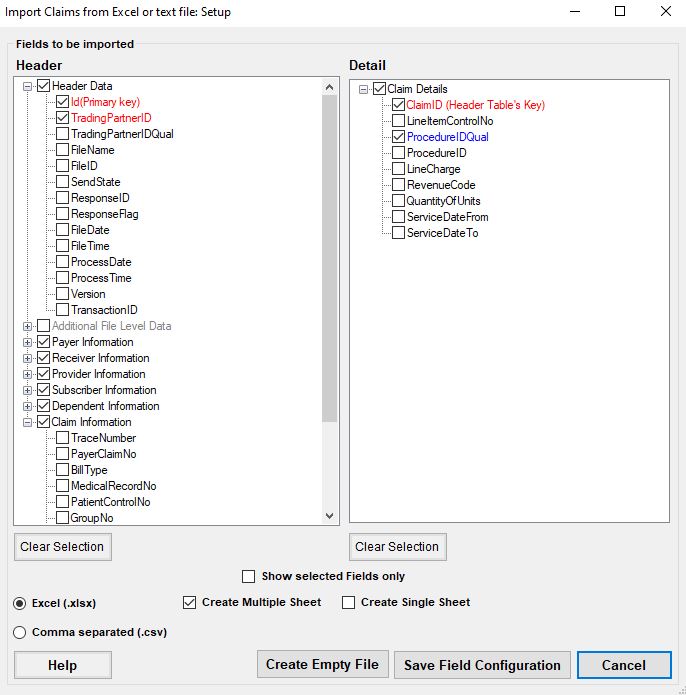This screenshot has height=695, width=686.
Task: Check the TransactionID field checkbox
Action: [62, 309]
